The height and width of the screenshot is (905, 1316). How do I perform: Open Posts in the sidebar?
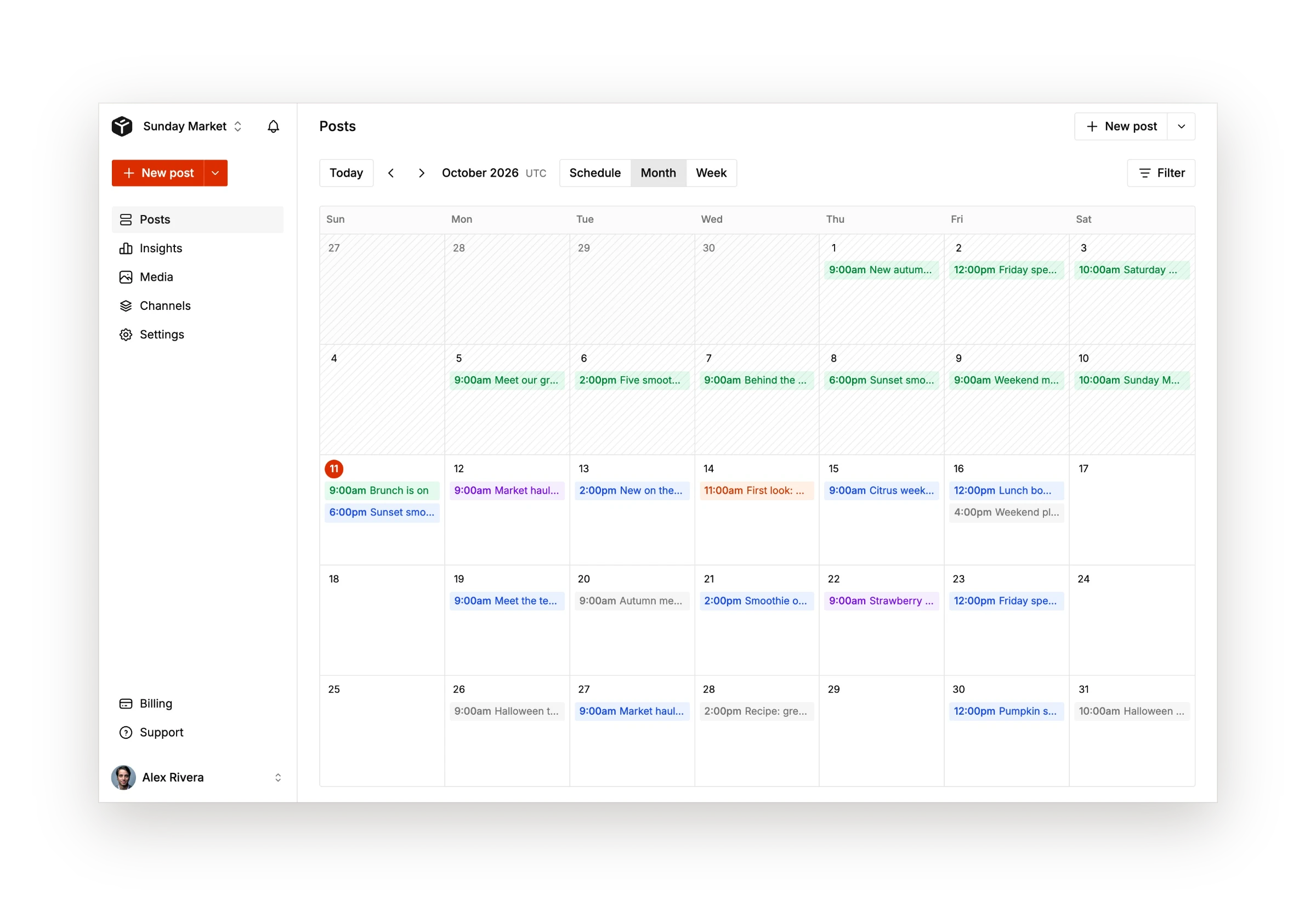[x=197, y=219]
